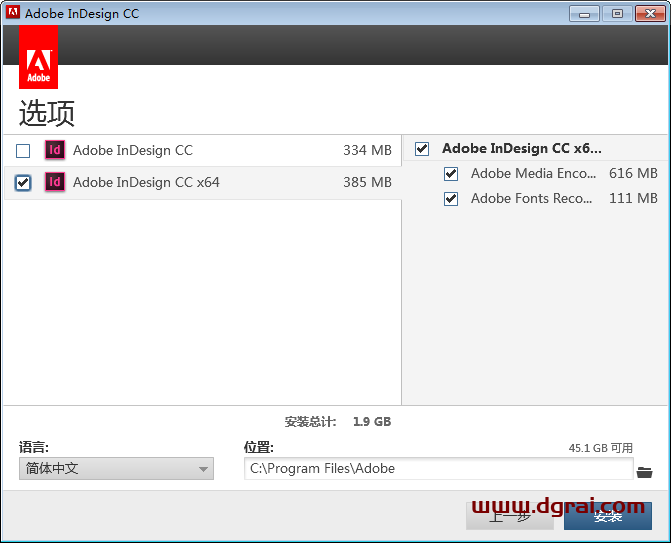The image size is (671, 543).
Task: Click the C:\Program Files\Adobe location field
Action: point(439,469)
